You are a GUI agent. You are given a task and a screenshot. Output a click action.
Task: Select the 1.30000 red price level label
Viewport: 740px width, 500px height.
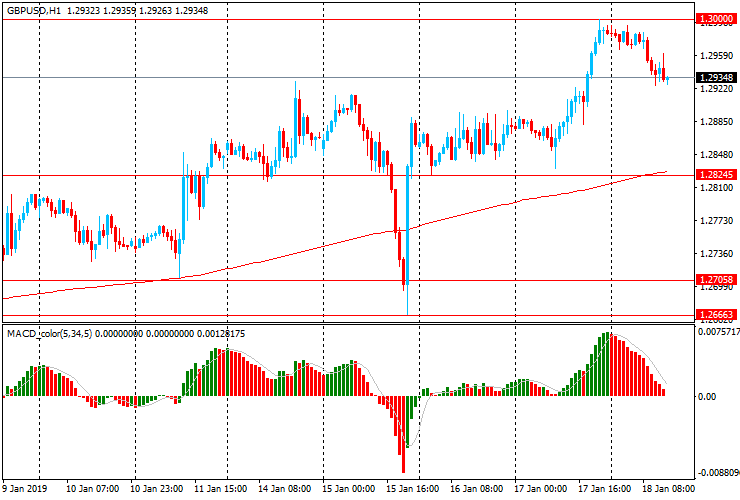tap(716, 19)
